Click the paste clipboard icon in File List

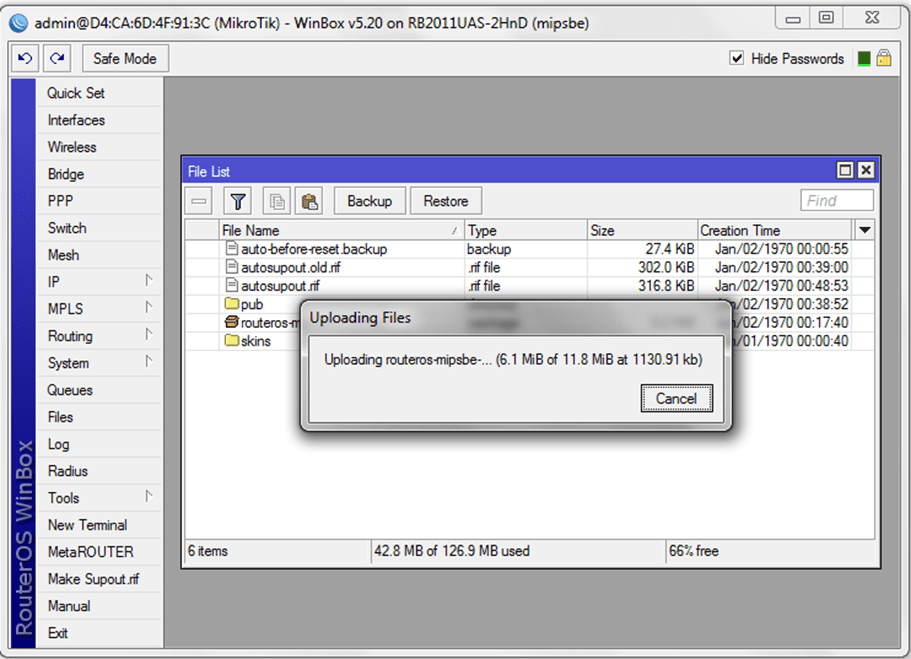point(310,201)
